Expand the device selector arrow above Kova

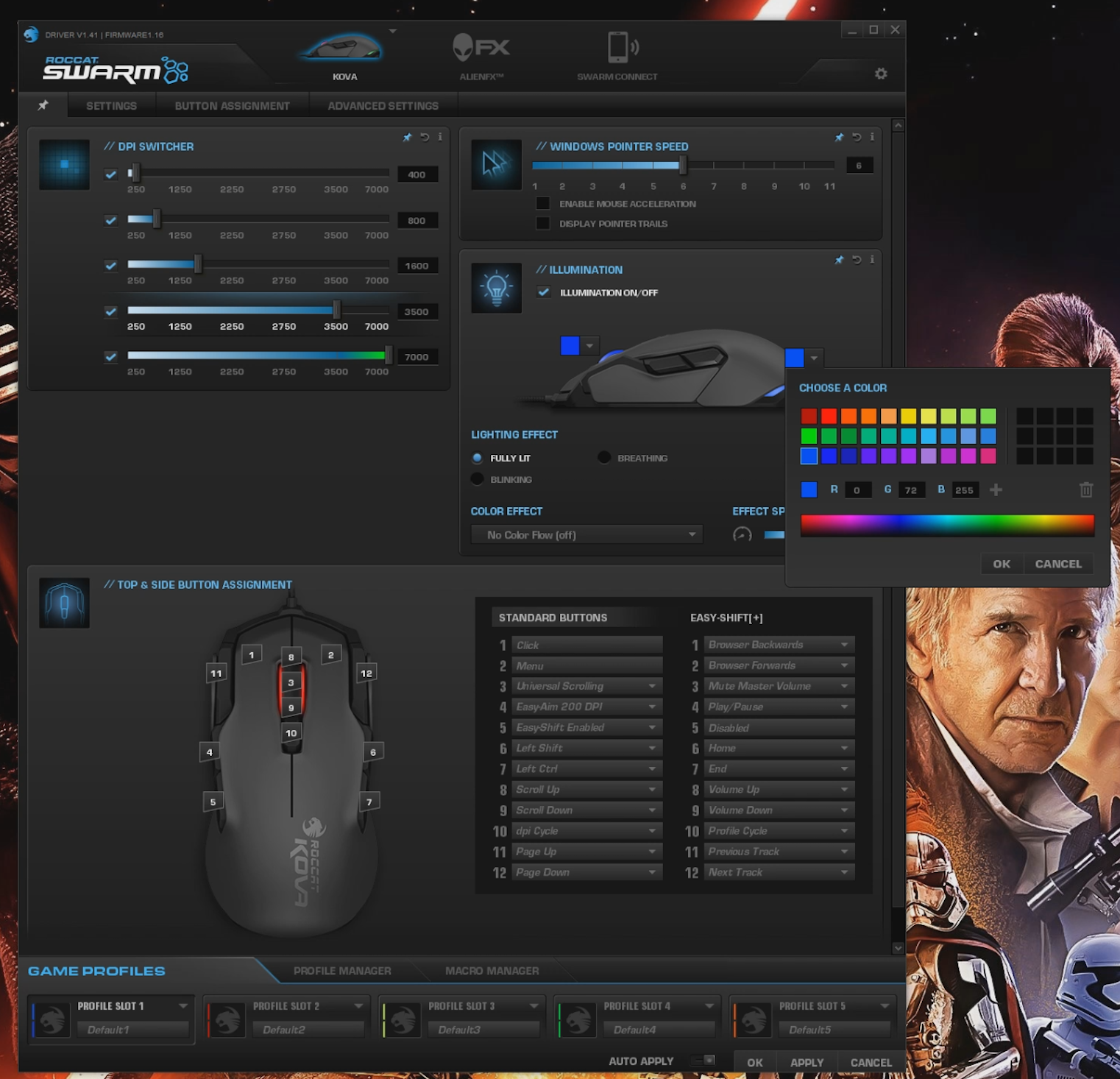[392, 31]
